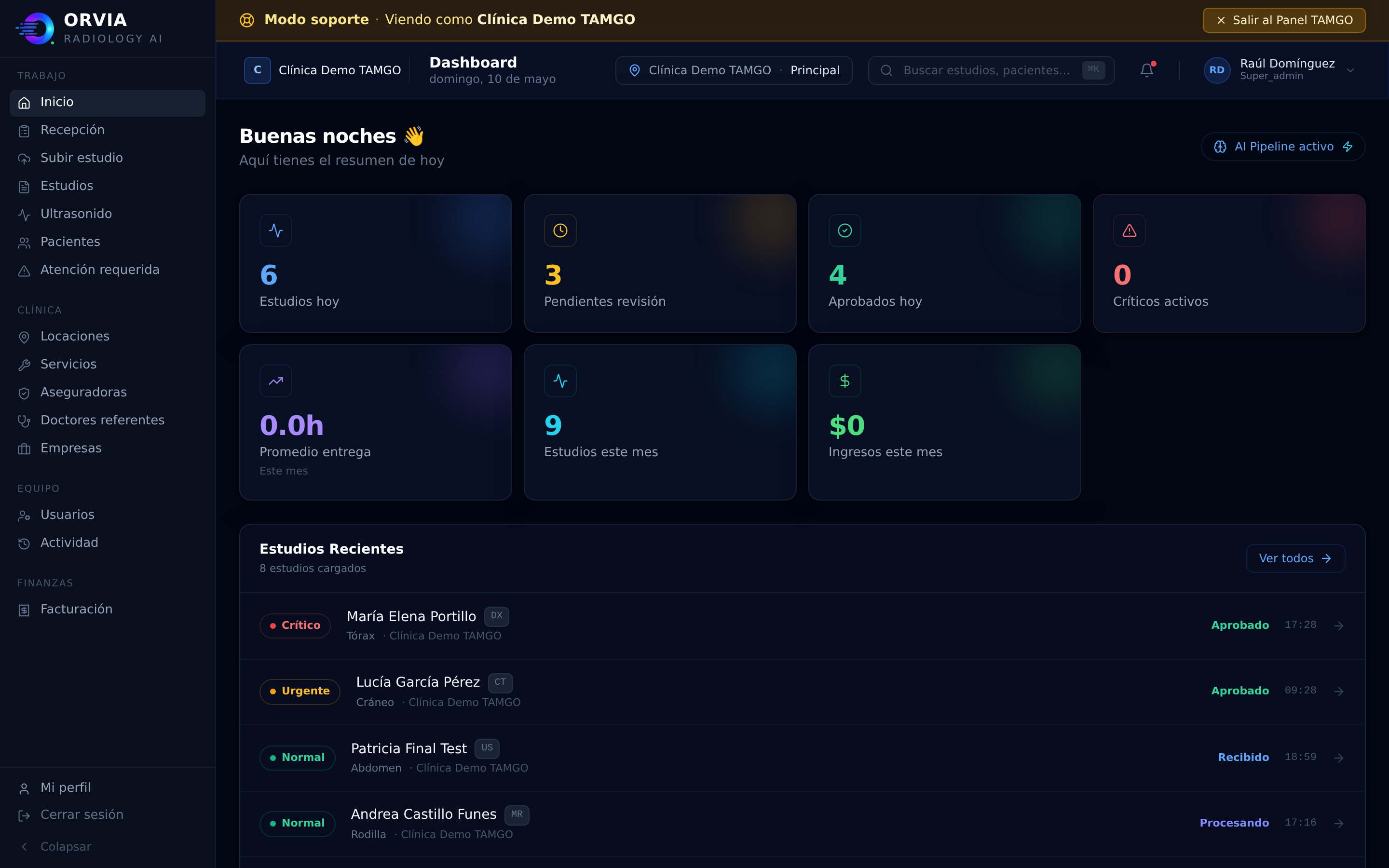Open arrow for Lucía García Pérez study
The height and width of the screenshot is (868, 1389).
tap(1338, 691)
